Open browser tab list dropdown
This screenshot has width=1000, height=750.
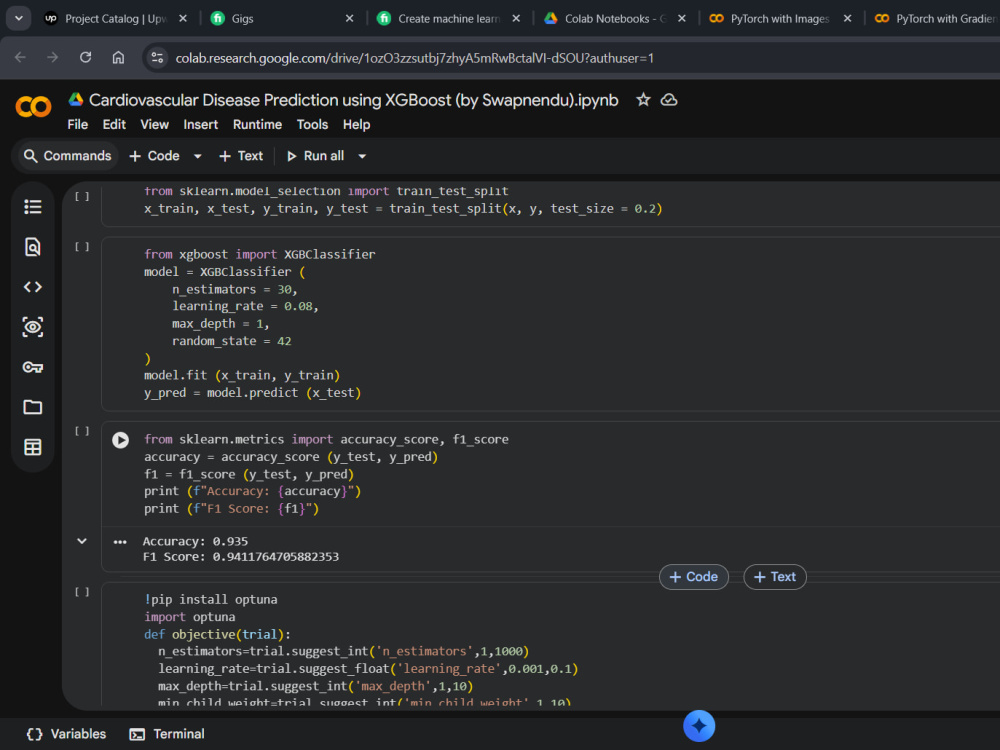(x=18, y=18)
